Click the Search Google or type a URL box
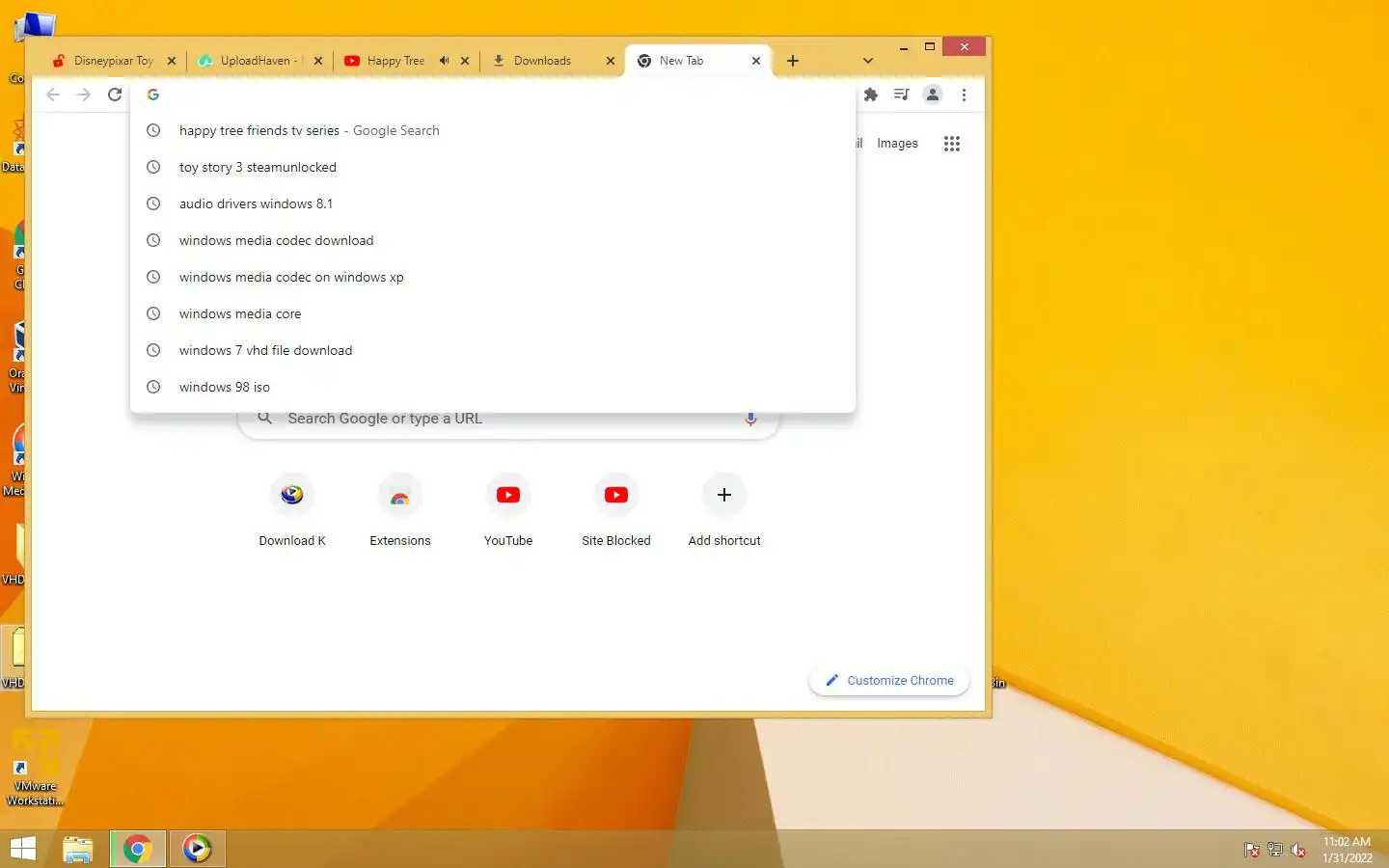1389x868 pixels. pyautogui.click(x=507, y=420)
